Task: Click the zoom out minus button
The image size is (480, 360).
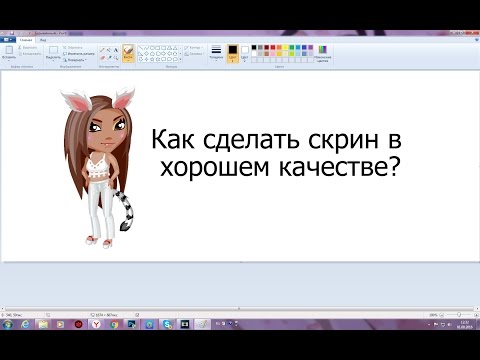Action: click(x=442, y=315)
